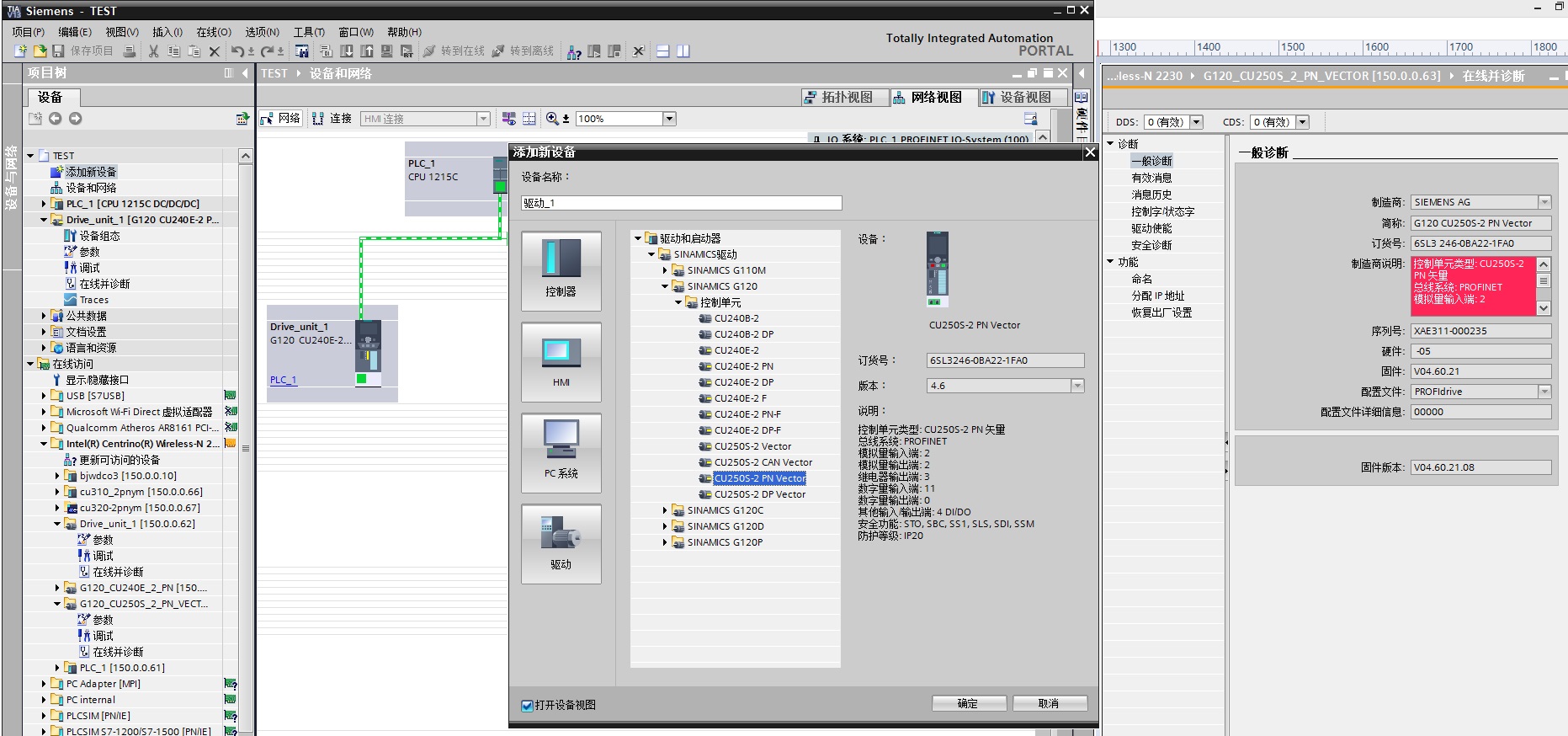
Task: Select CU250S-2 CAN Vector in the catalog
Action: point(763,462)
